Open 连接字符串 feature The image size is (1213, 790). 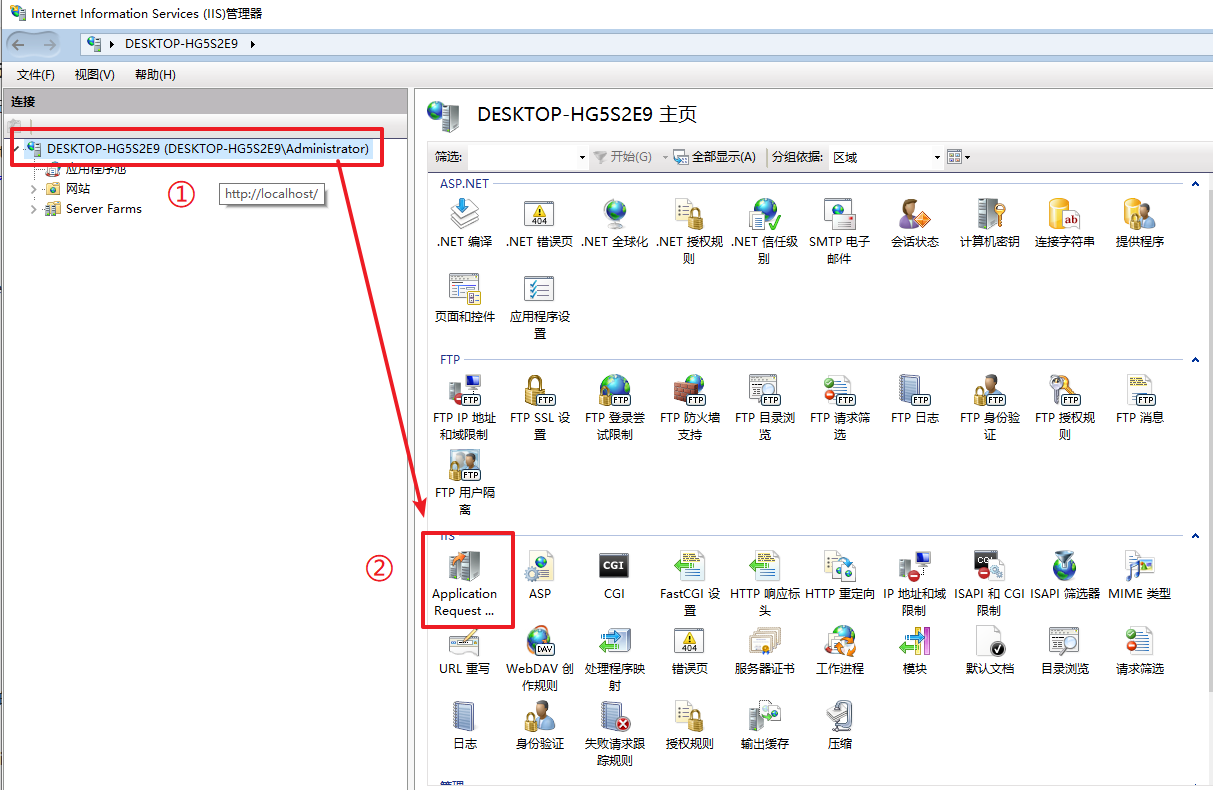click(1065, 223)
